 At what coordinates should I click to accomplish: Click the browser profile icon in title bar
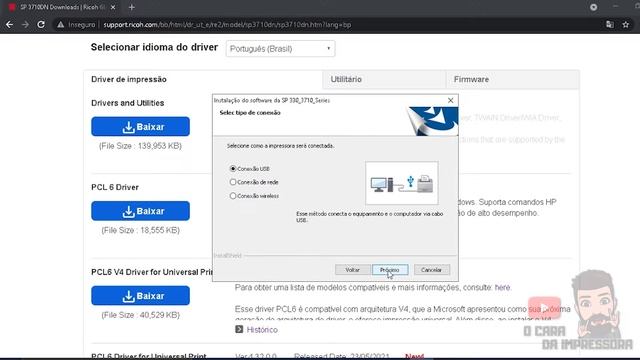(593, 7)
